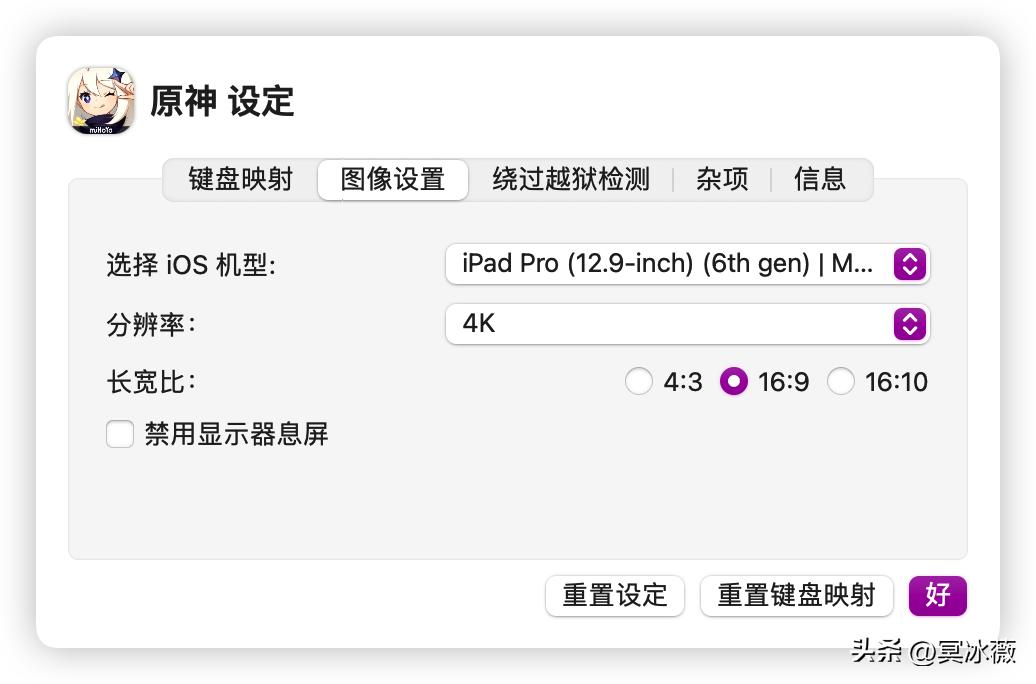Click the 重置设定 reset settings button
This screenshot has width=1036, height=684.
[614, 595]
